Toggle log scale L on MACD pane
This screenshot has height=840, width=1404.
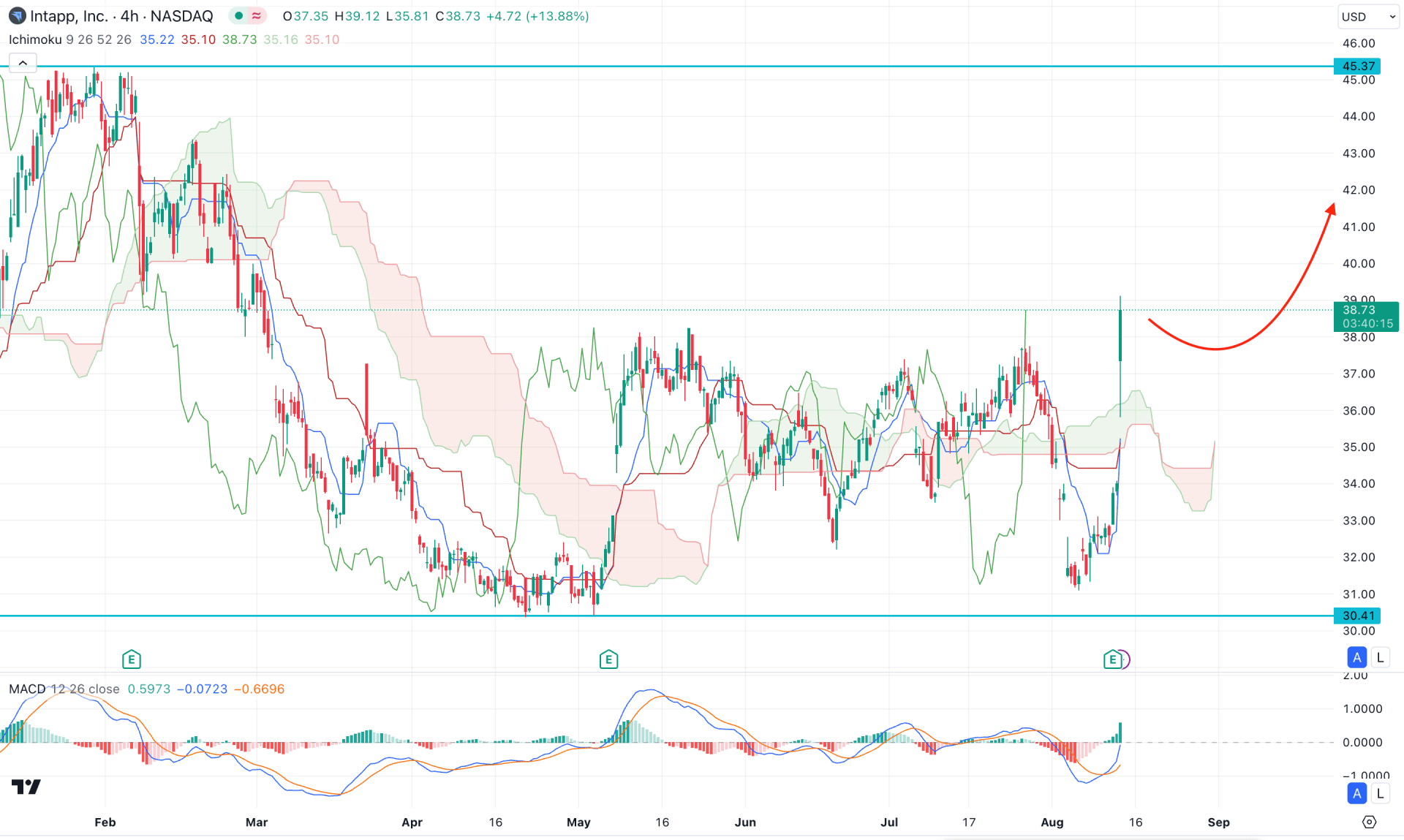(x=1380, y=793)
